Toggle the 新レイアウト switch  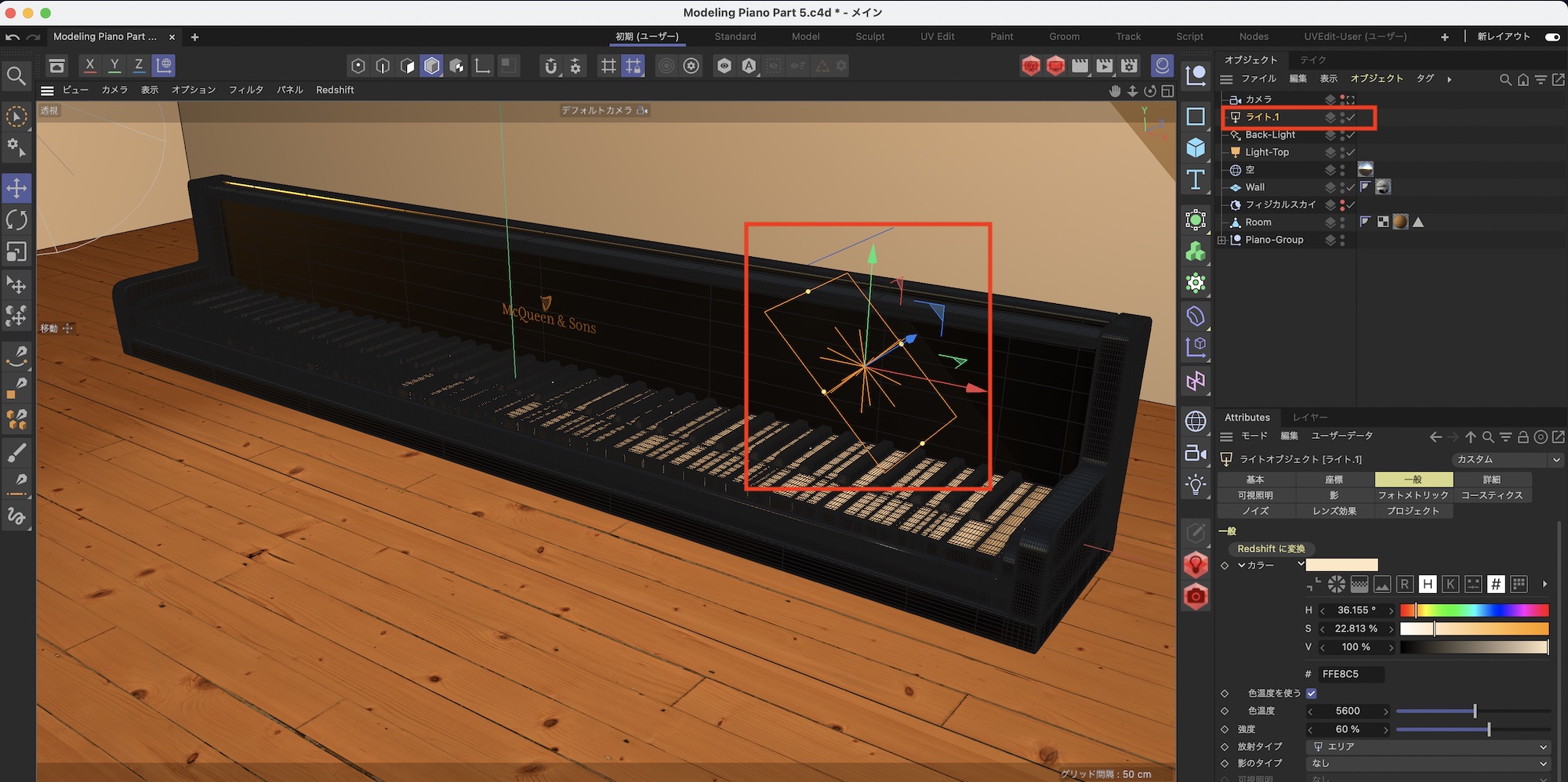(x=1552, y=37)
